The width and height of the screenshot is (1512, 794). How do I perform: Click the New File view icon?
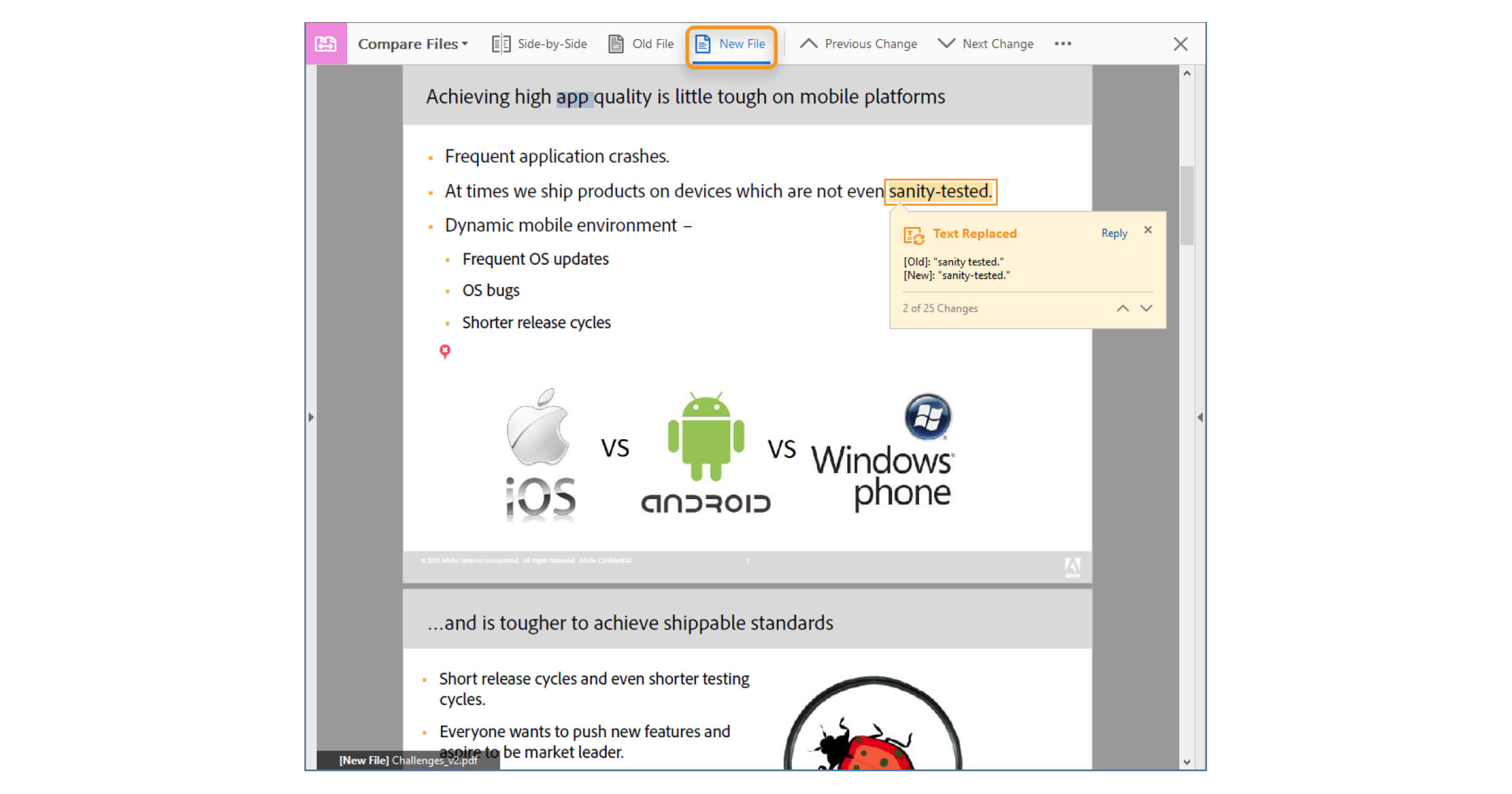tap(703, 44)
